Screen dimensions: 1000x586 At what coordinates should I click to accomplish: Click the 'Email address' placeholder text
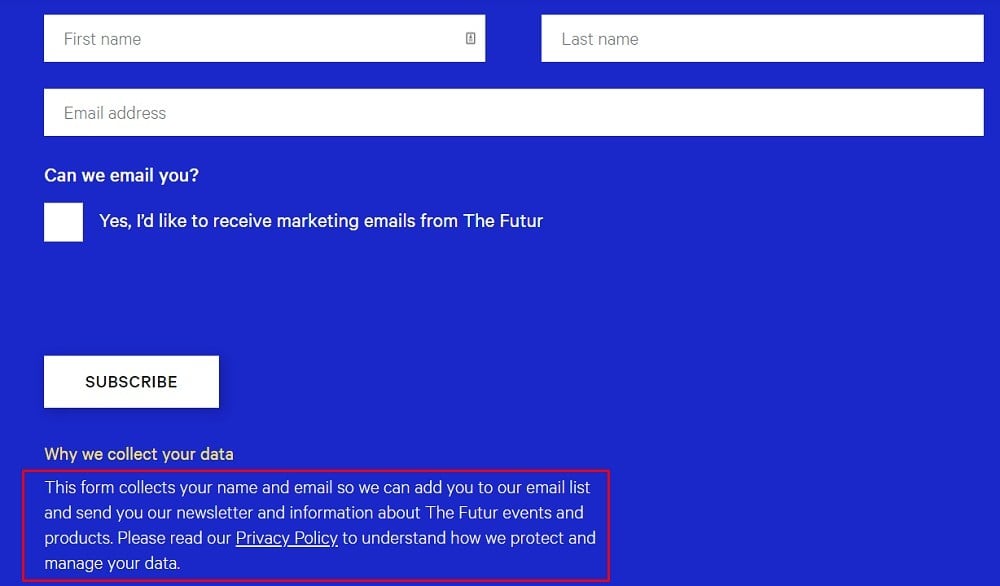coord(115,113)
